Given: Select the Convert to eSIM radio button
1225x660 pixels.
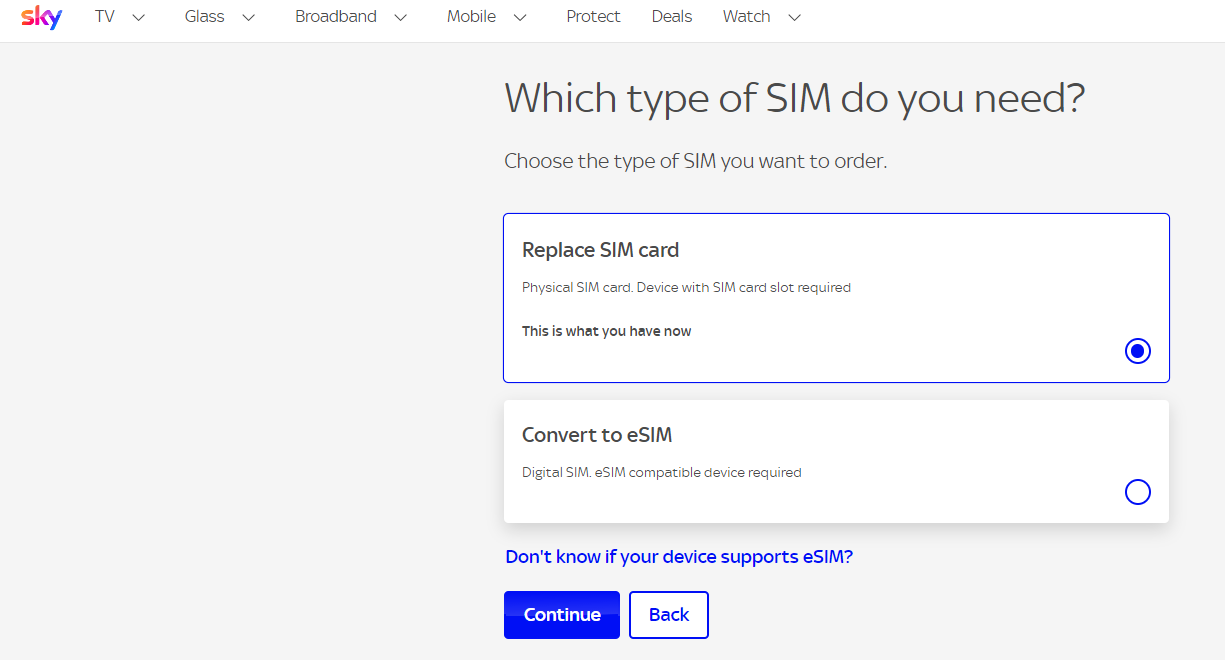Looking at the screenshot, I should tap(1138, 492).
